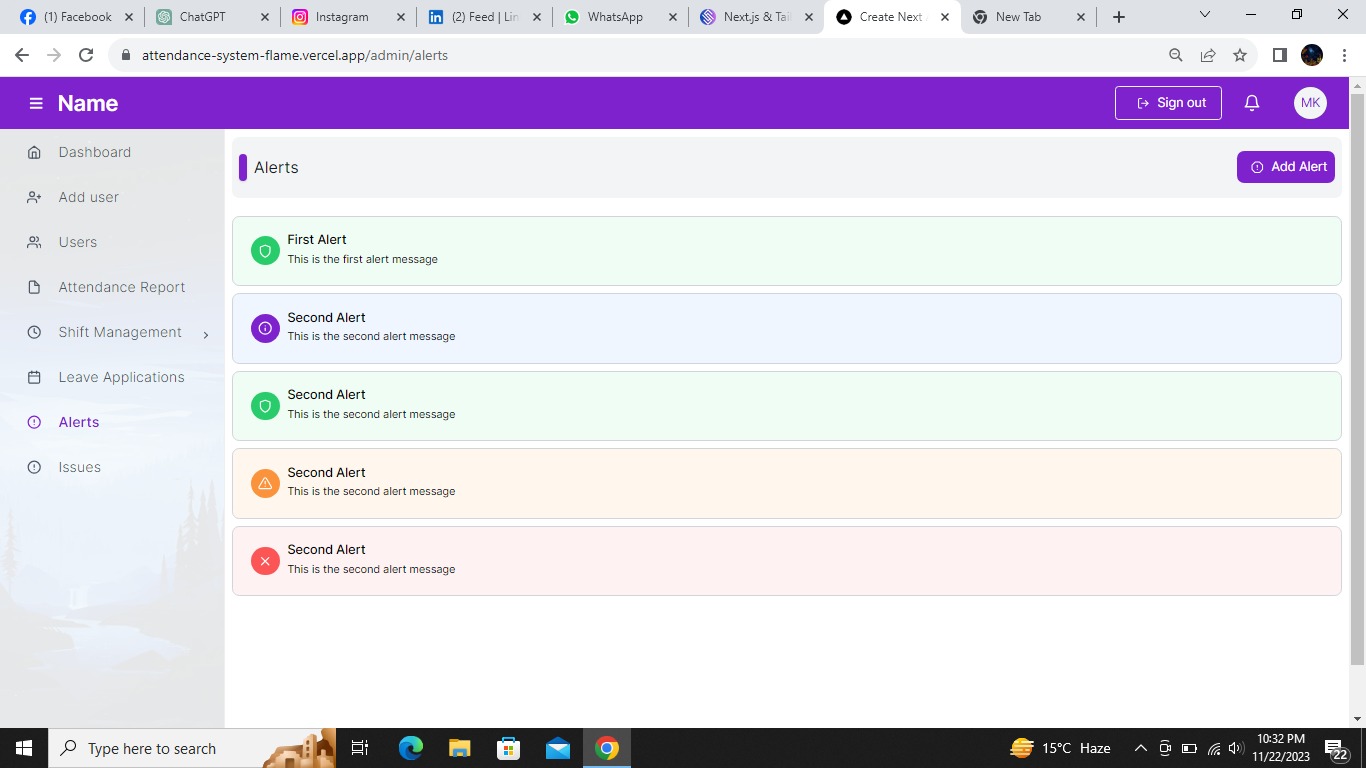Open browser zoom magnifier icon
This screenshot has height=768, width=1366.
(1176, 55)
